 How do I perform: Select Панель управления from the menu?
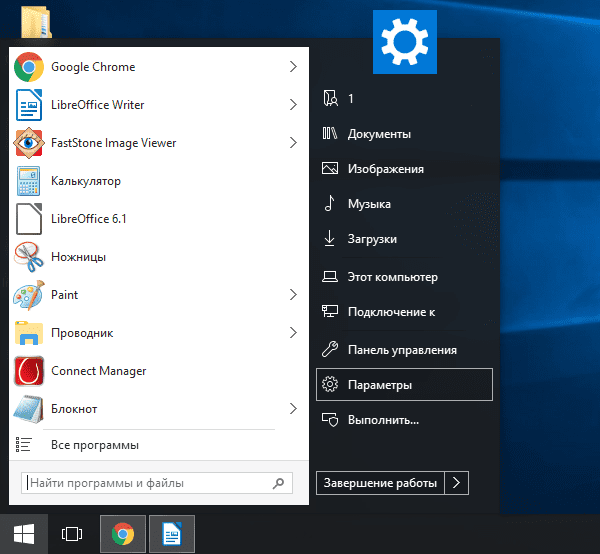pos(401,350)
